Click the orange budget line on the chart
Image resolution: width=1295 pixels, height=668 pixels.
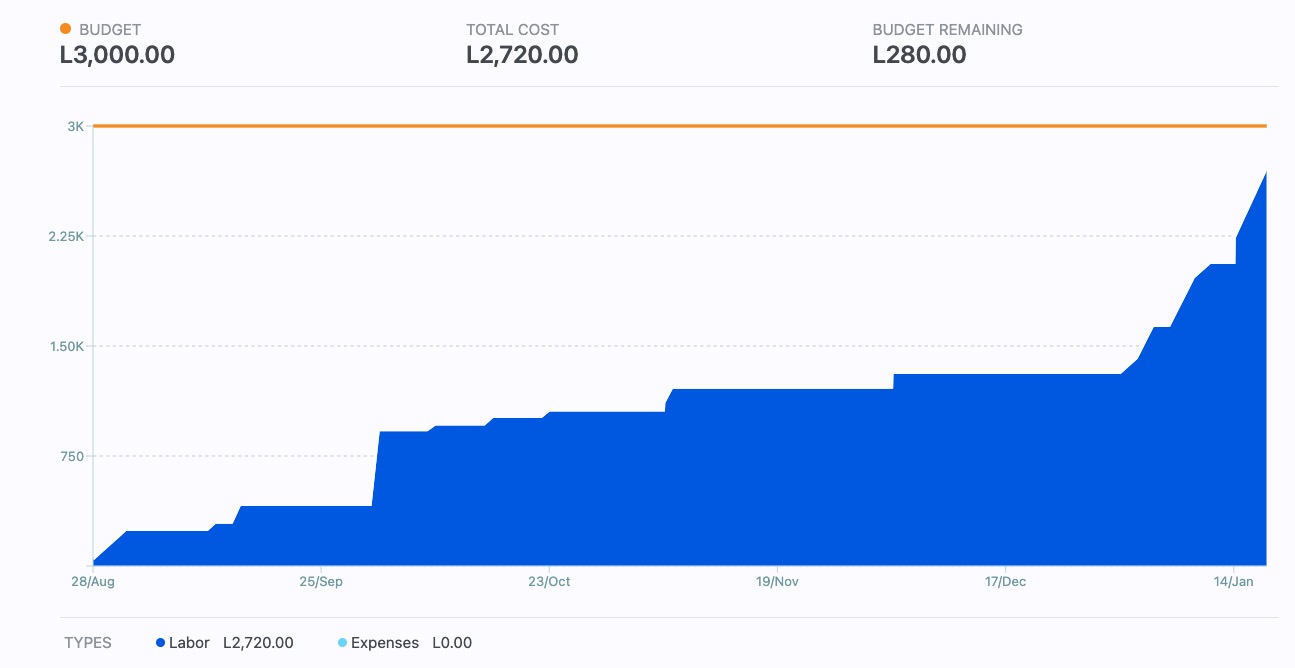tap(680, 126)
